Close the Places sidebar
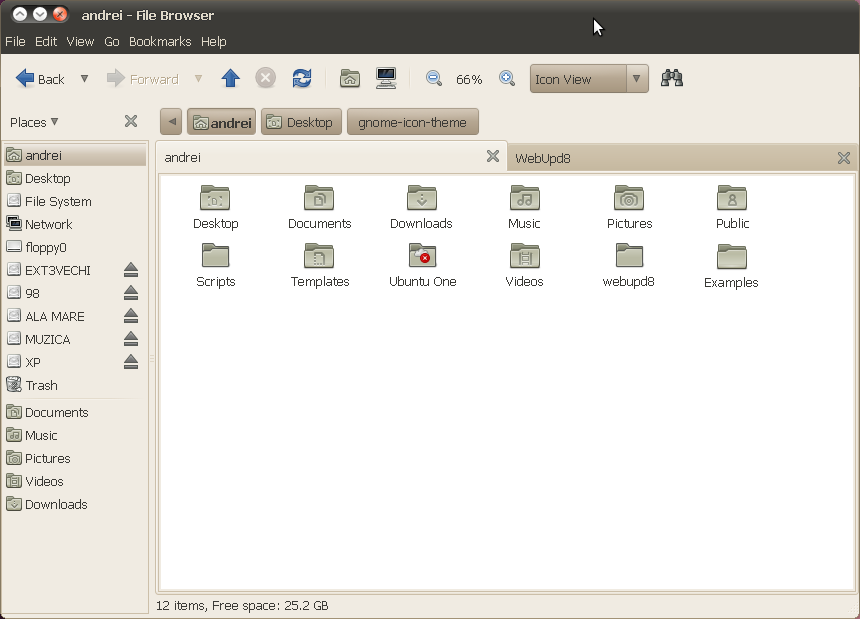 click(131, 121)
